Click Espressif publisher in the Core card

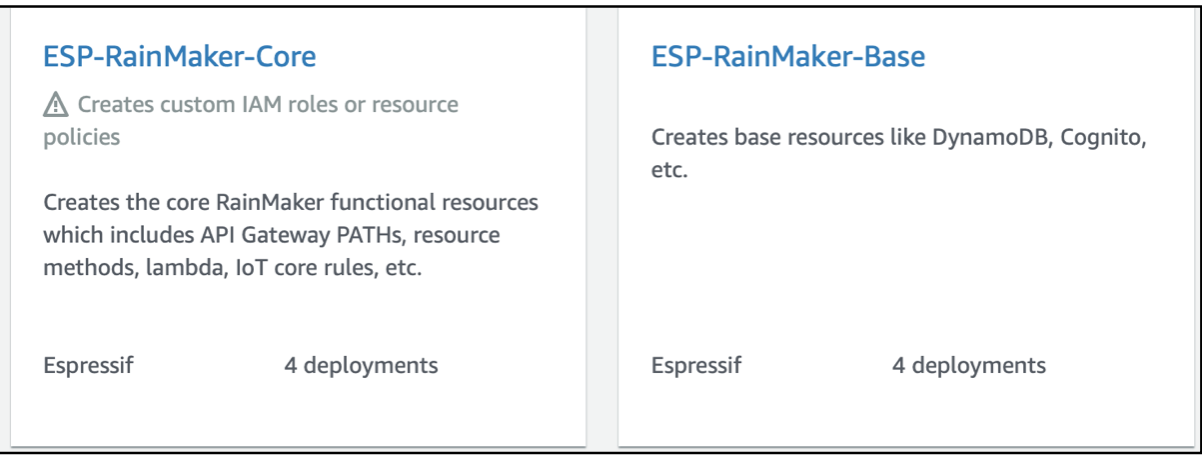(88, 365)
